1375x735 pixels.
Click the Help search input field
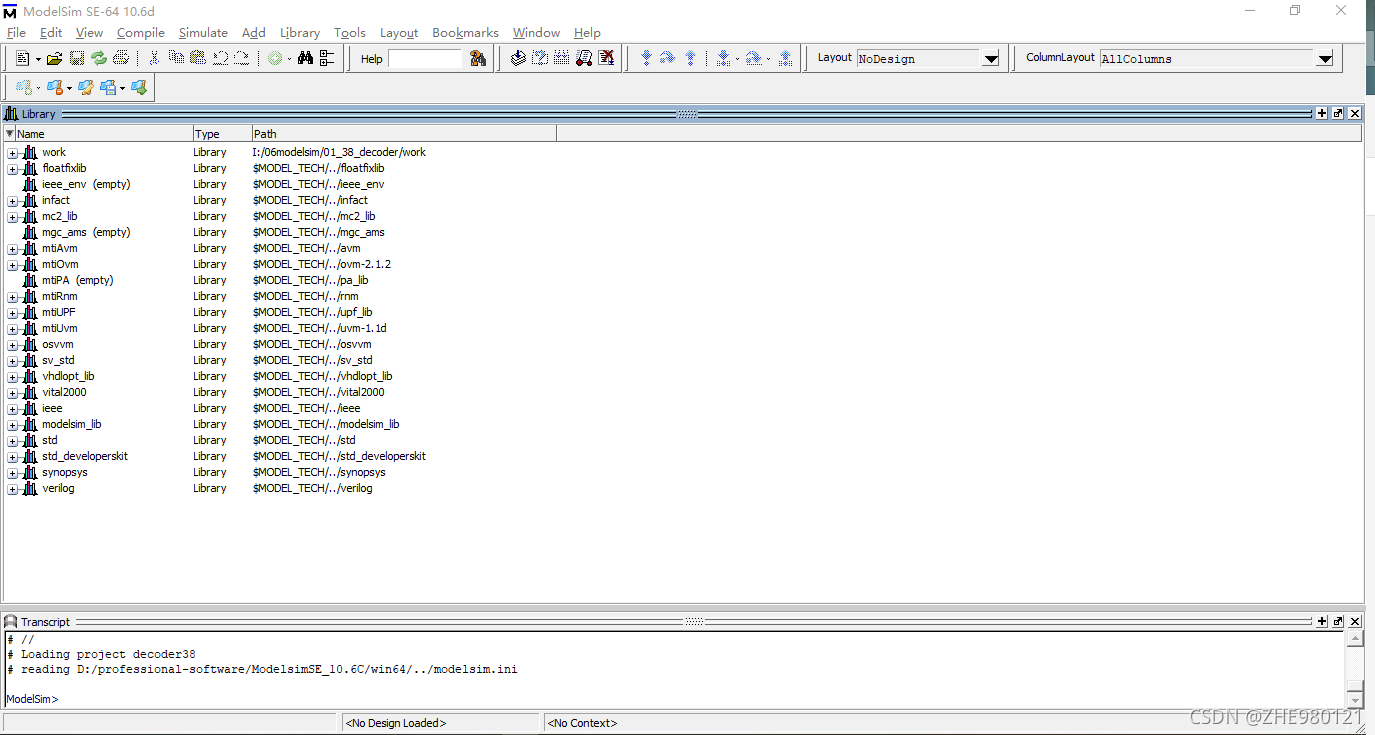pos(425,59)
